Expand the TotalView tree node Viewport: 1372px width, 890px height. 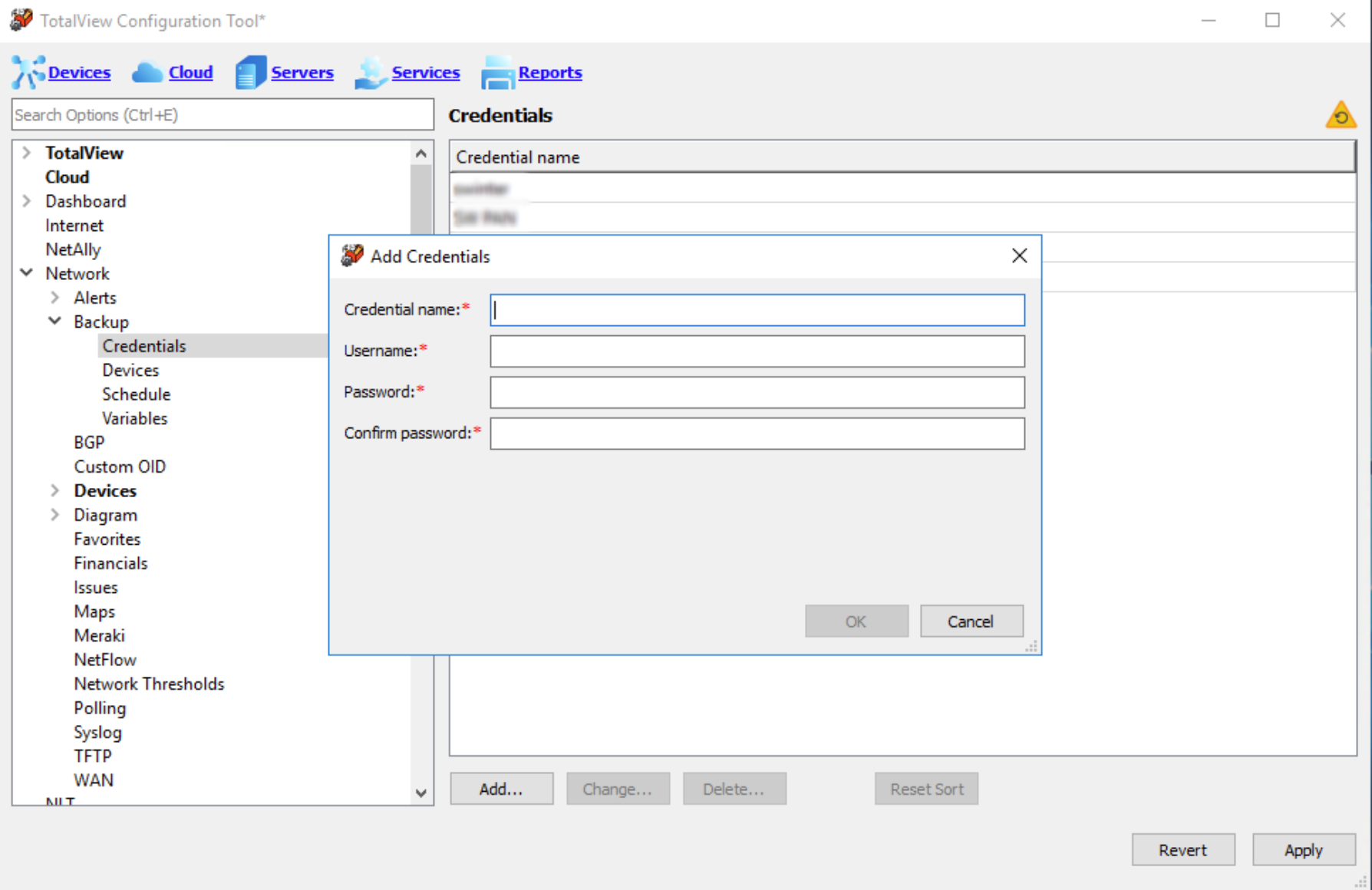pos(27,152)
